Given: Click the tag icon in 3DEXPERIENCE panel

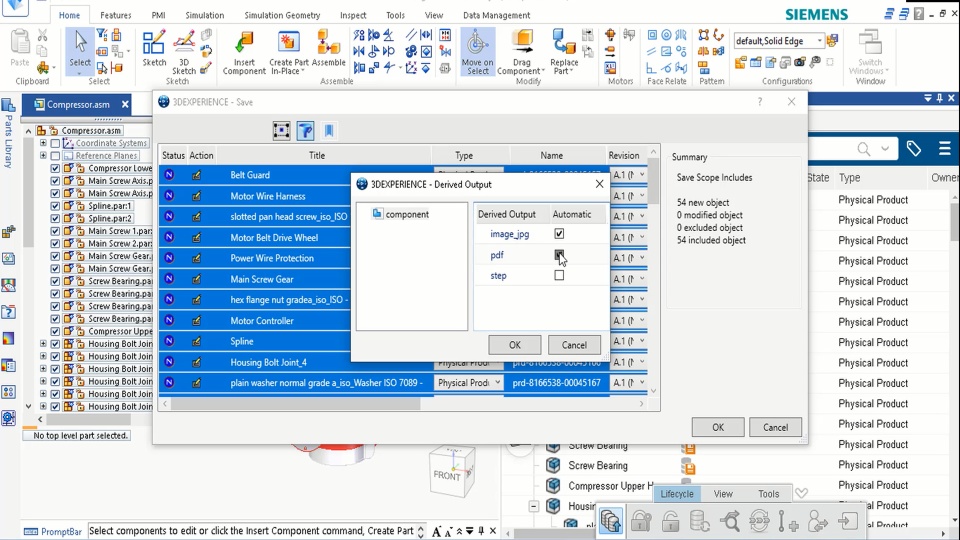Looking at the screenshot, I should pos(913,149).
